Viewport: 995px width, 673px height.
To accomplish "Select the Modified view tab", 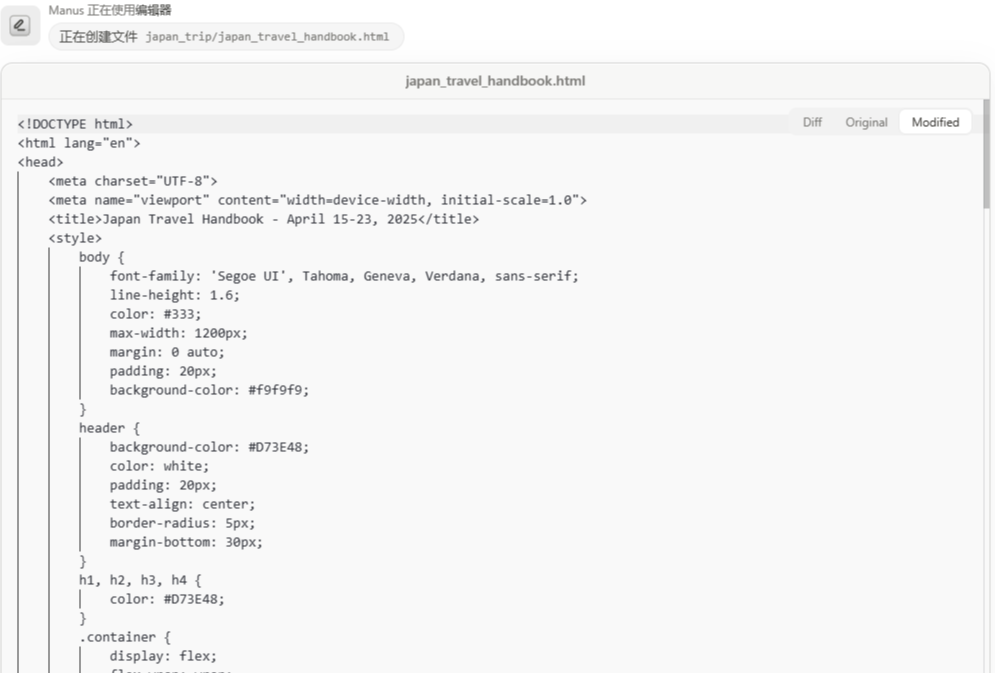I will pyautogui.click(x=935, y=122).
